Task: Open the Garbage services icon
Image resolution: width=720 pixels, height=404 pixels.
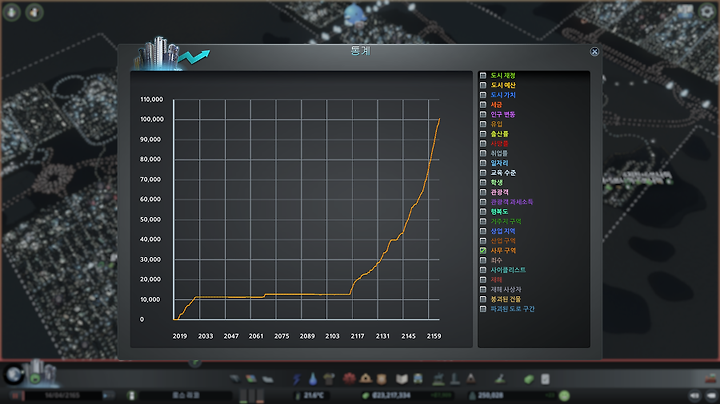Action: pyautogui.click(x=329, y=379)
